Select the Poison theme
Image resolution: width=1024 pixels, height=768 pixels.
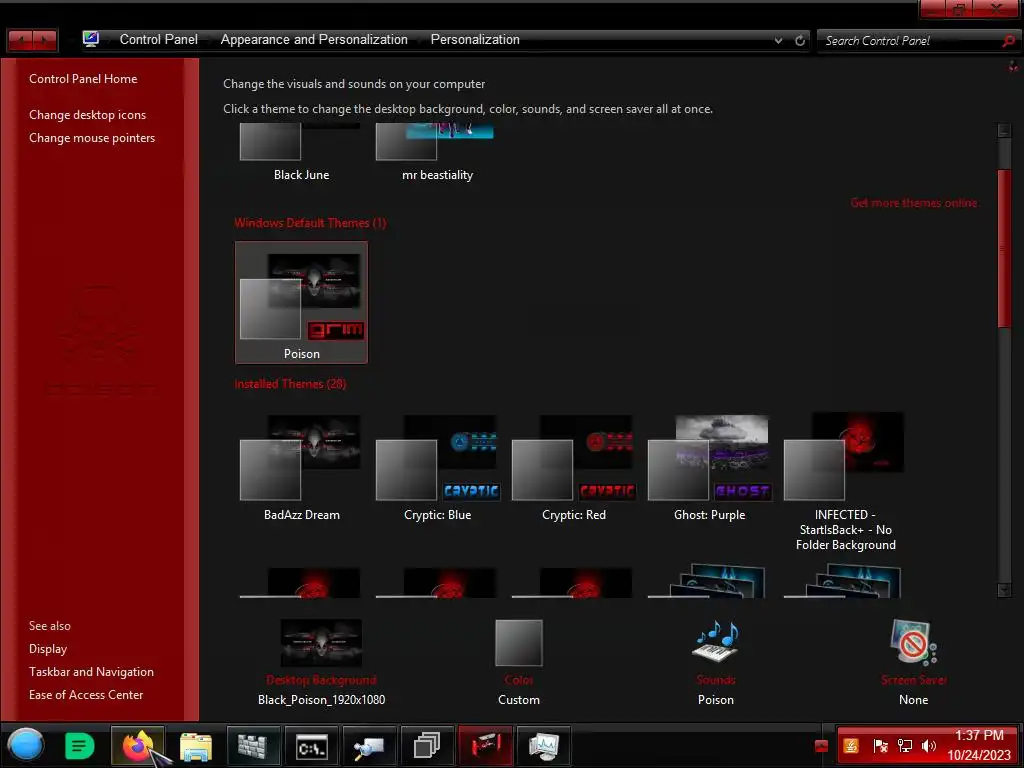click(x=301, y=302)
